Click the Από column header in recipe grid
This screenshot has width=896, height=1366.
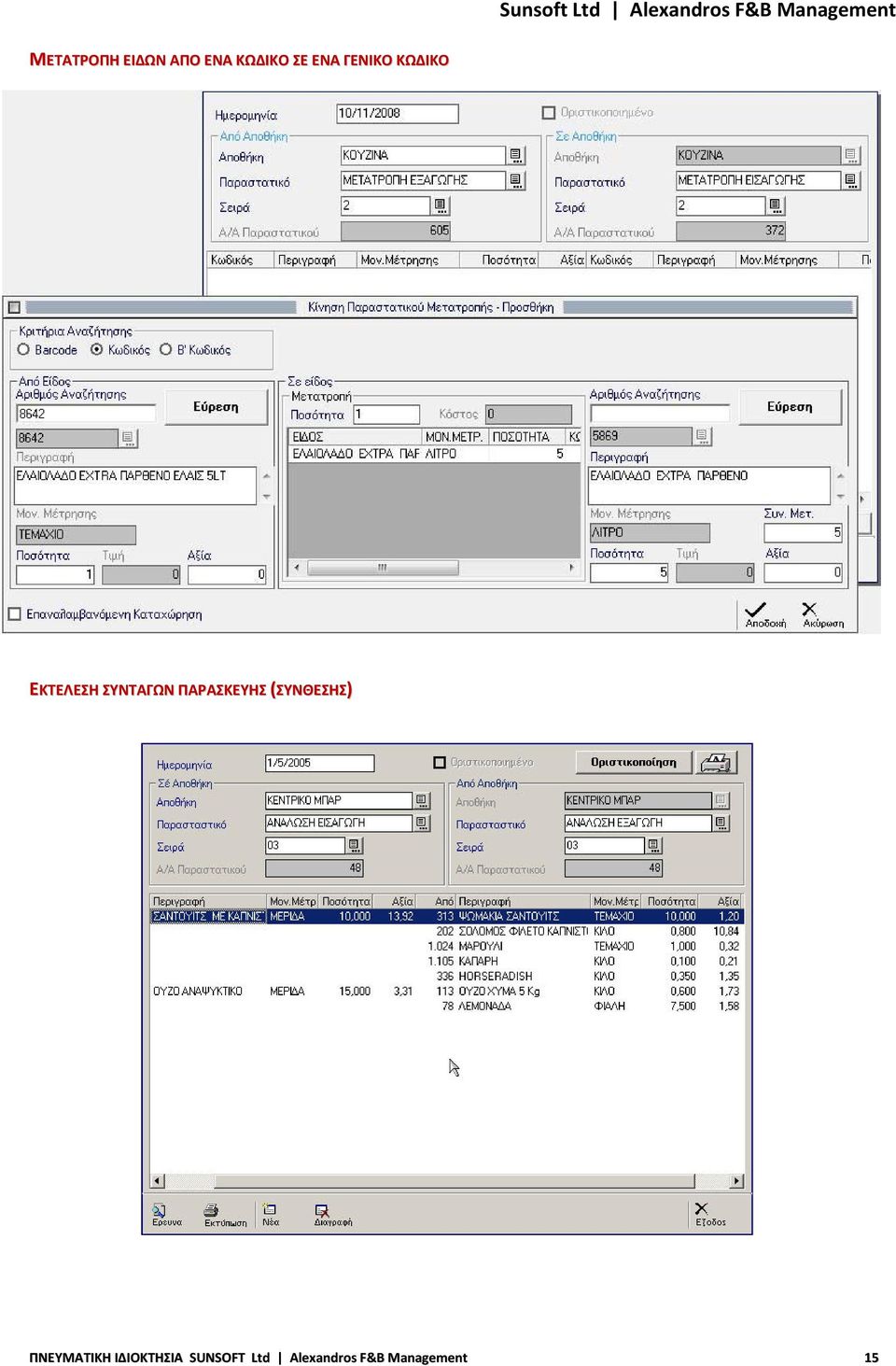437,902
